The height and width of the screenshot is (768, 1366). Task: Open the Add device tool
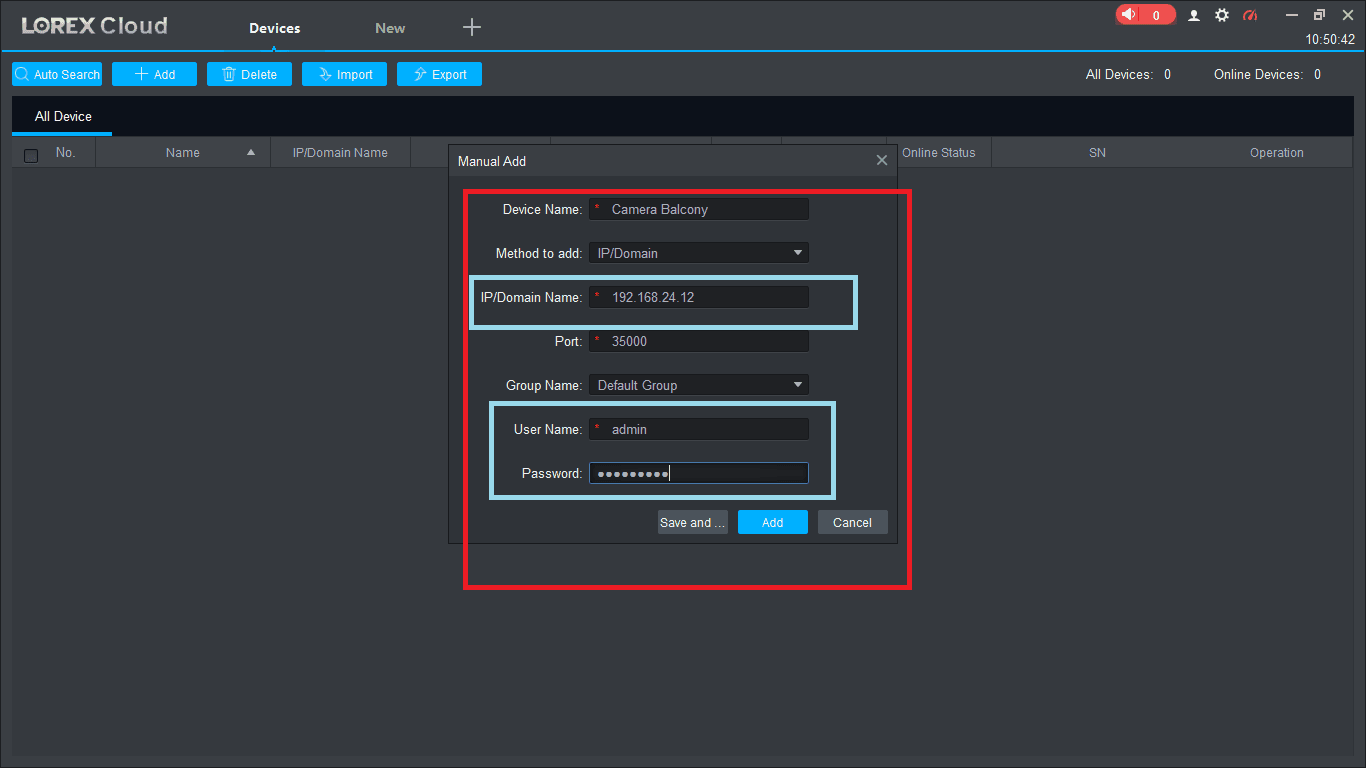click(x=154, y=74)
